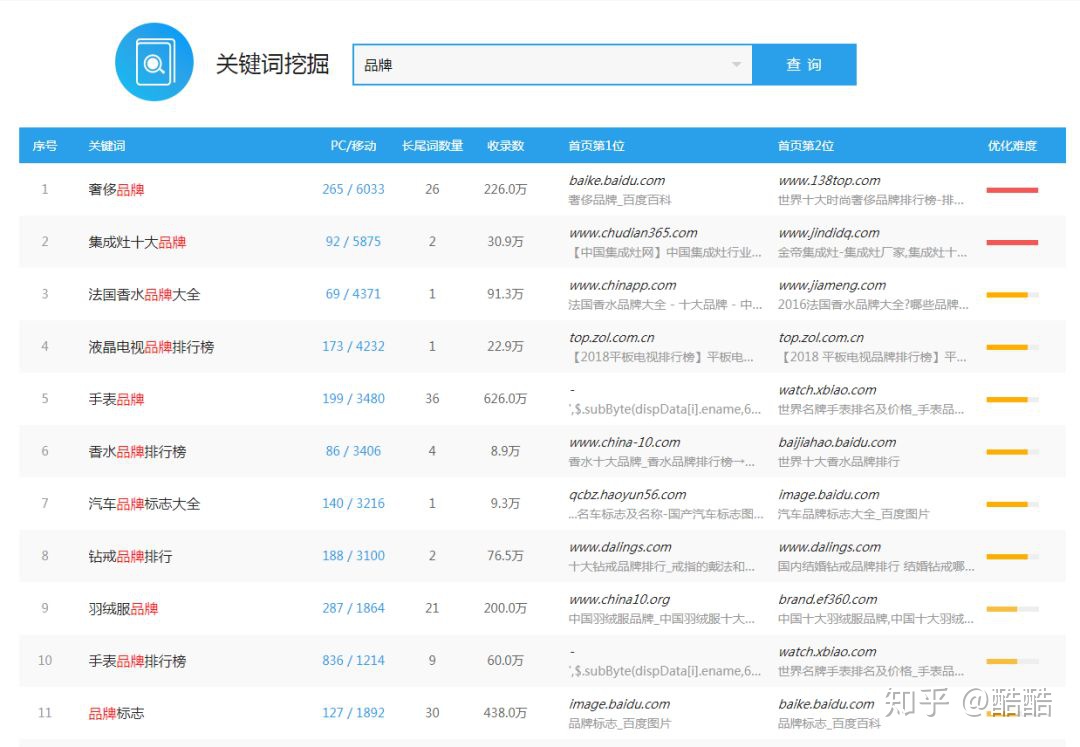Viewport: 1080px width, 747px height.
Task: Click the difficulty bar for 羽绒服品牌
Action: coord(1012,609)
